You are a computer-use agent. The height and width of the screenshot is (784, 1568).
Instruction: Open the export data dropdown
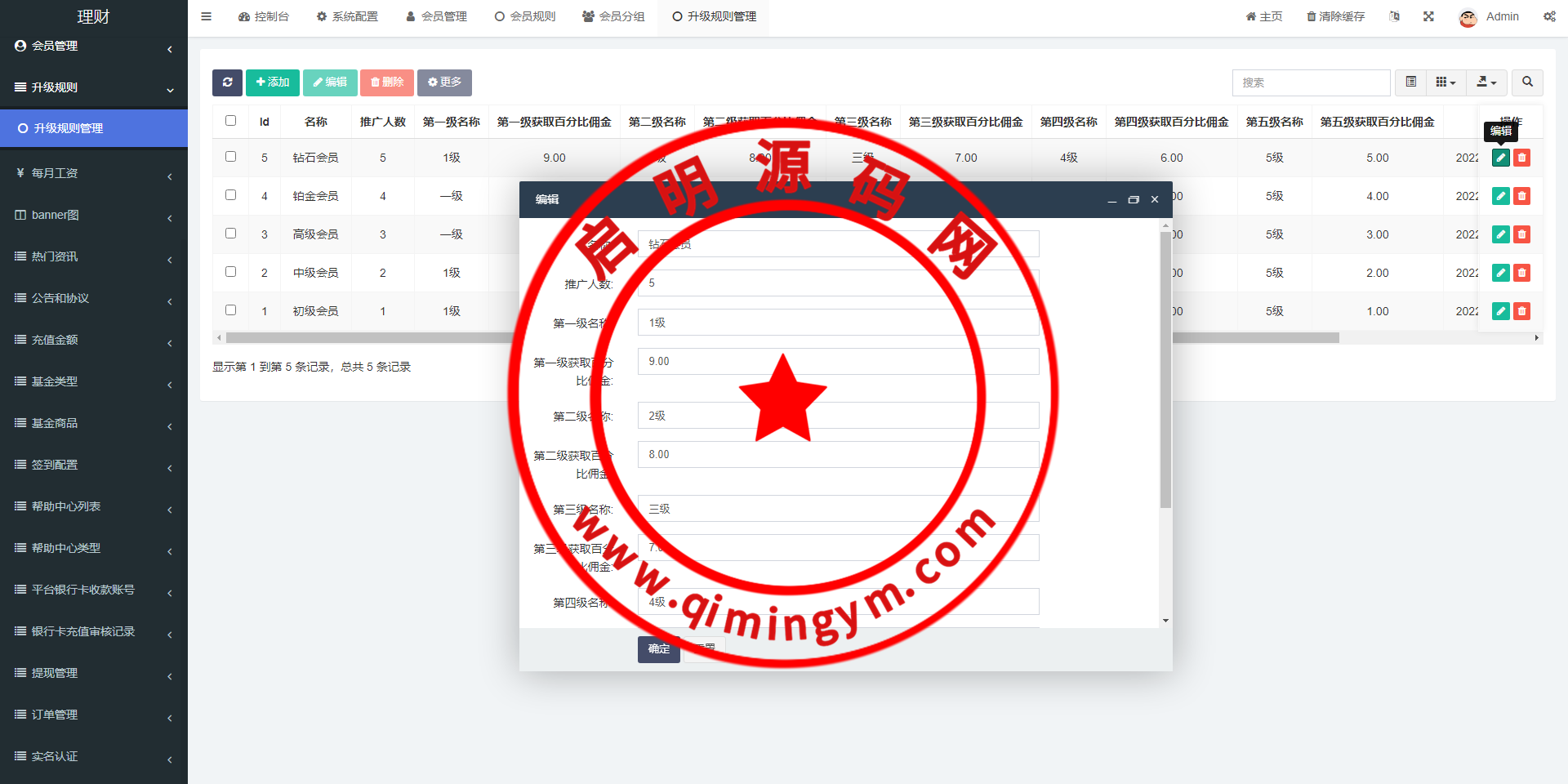[x=1486, y=82]
